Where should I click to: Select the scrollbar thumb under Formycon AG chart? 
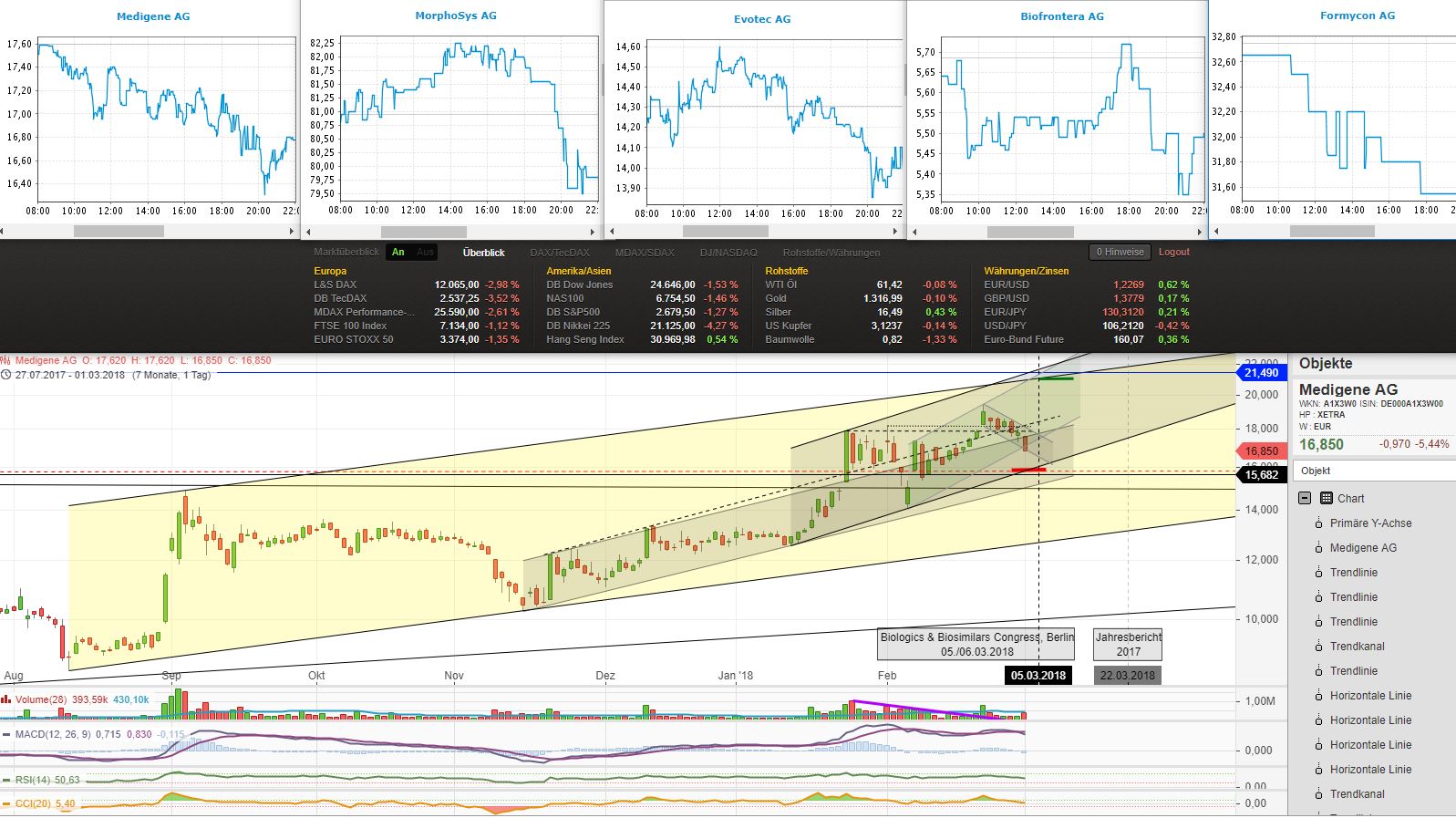point(1334,232)
